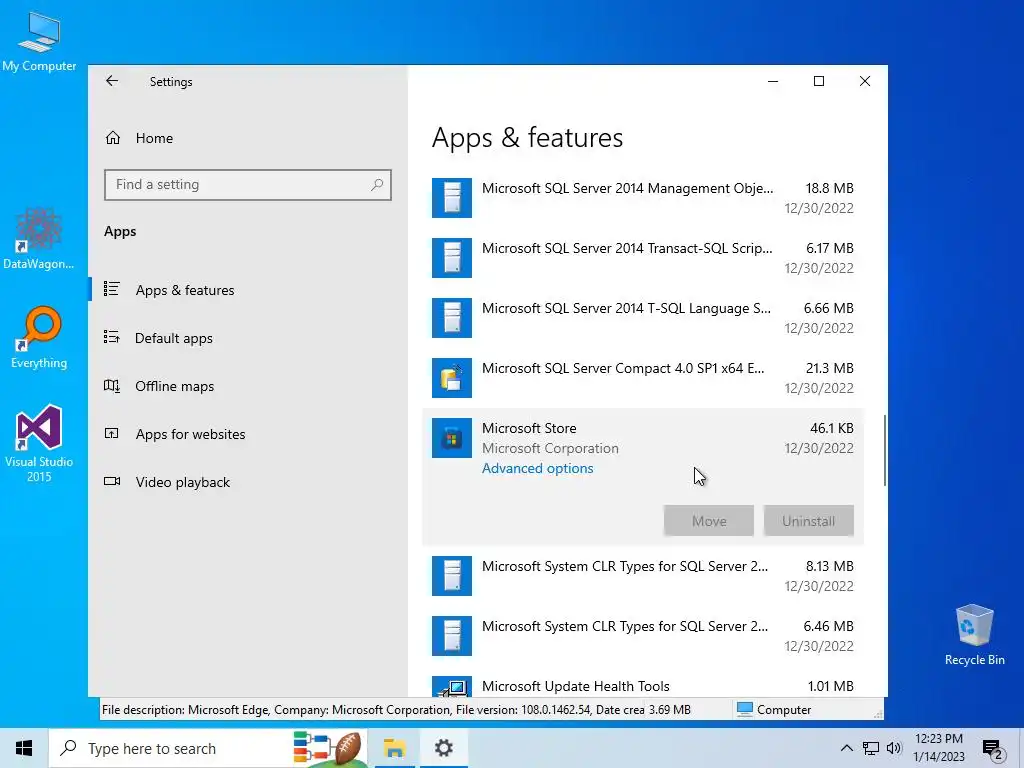This screenshot has width=1024, height=768.
Task: Click Settings gear in taskbar
Action: [443, 748]
